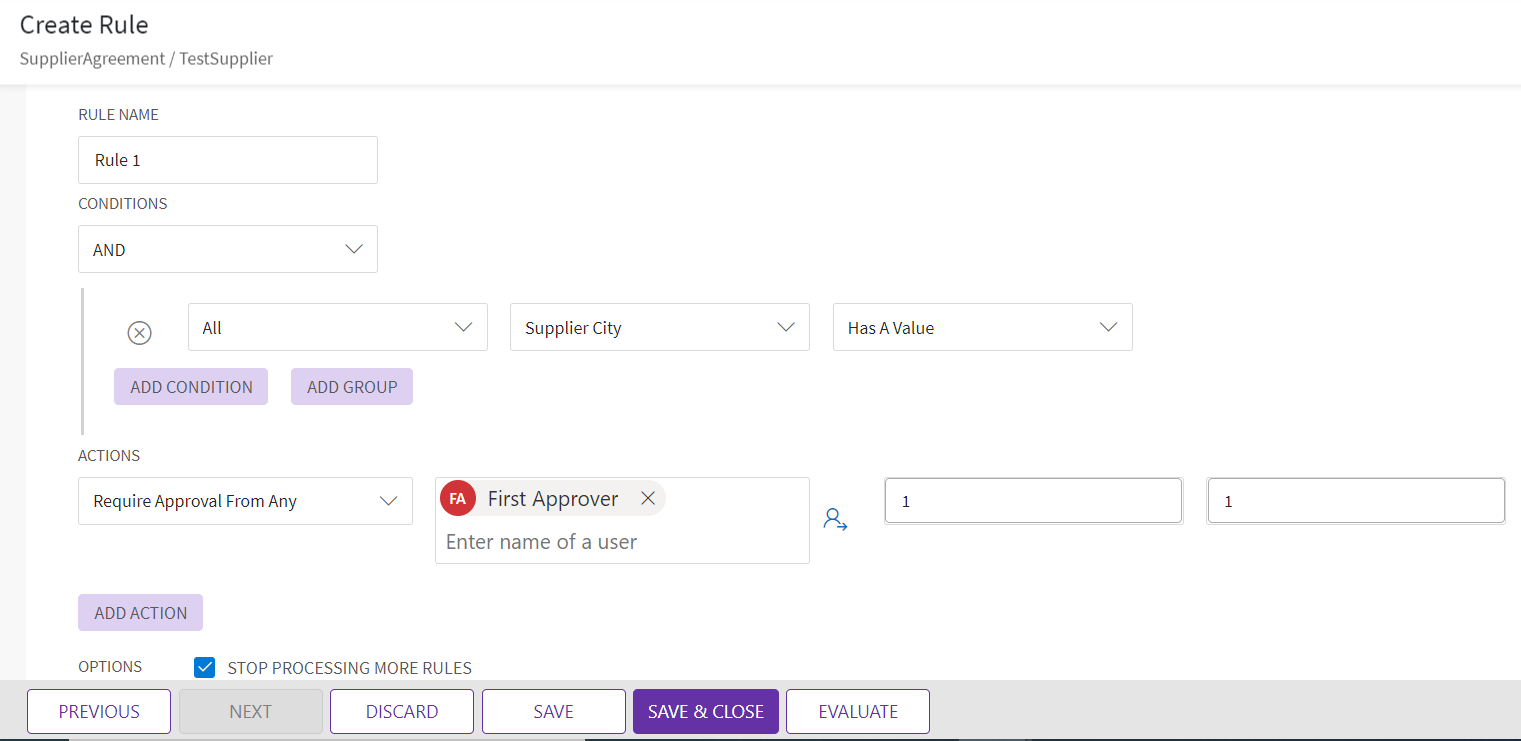Screen dimensions: 1521x741
Task: Discard the rule changes
Action: (402, 711)
